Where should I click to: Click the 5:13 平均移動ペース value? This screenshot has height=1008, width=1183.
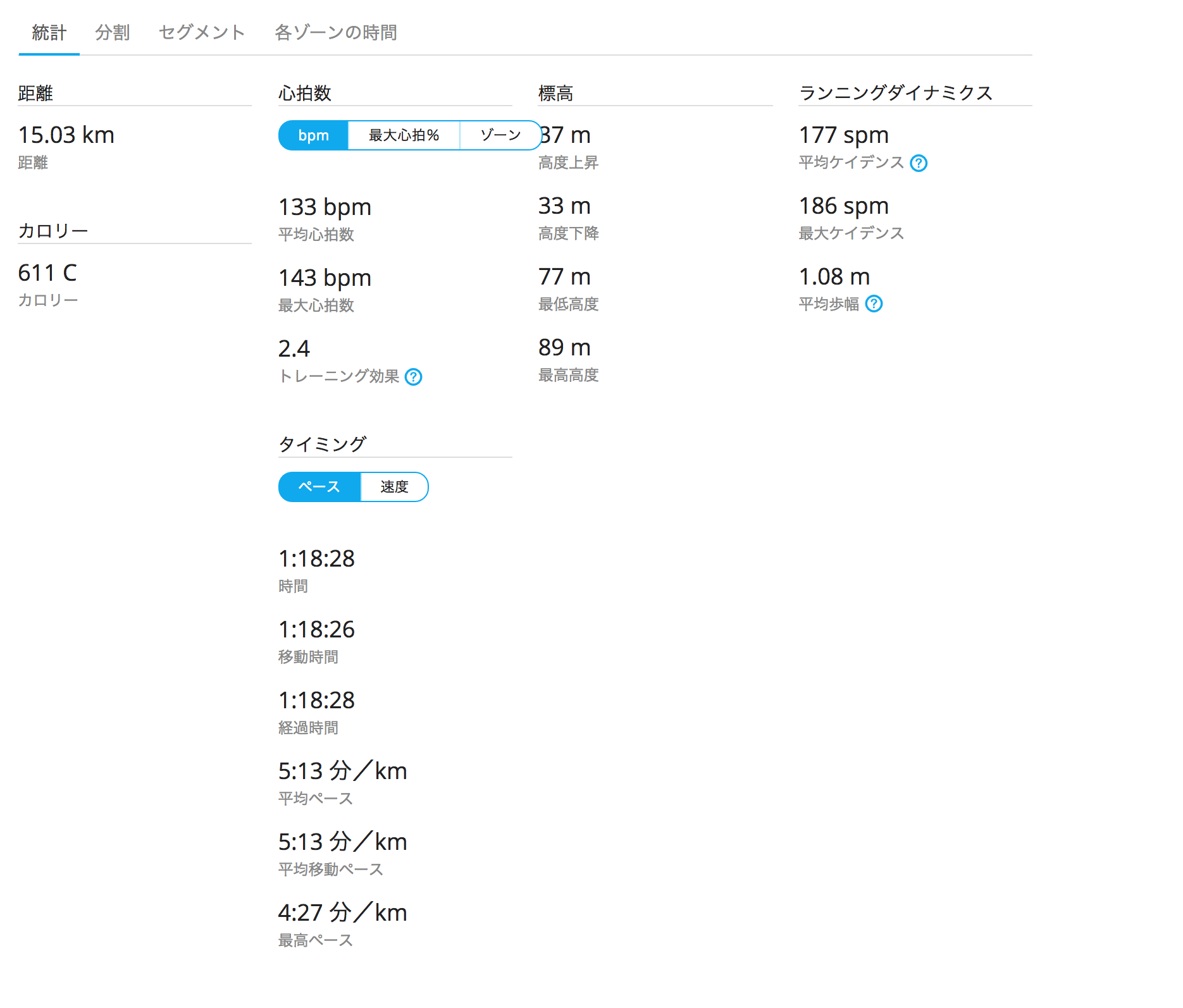click(343, 842)
